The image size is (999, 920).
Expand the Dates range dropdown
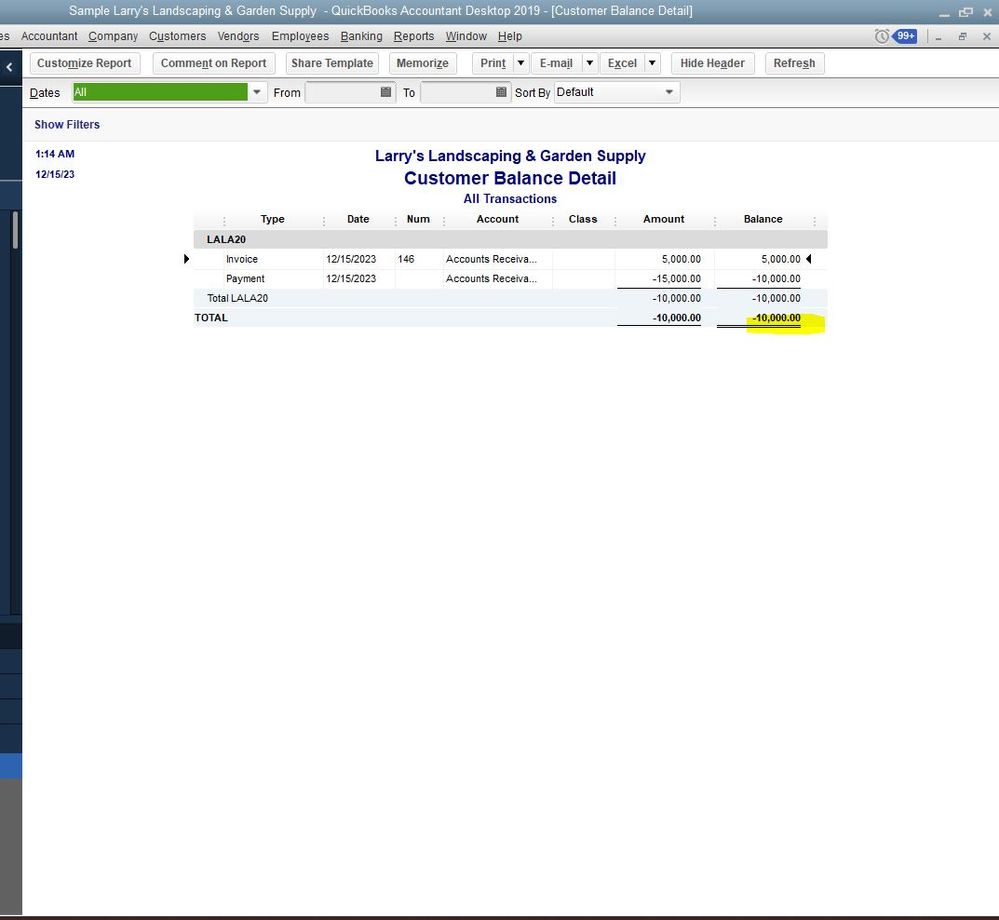click(x=257, y=92)
